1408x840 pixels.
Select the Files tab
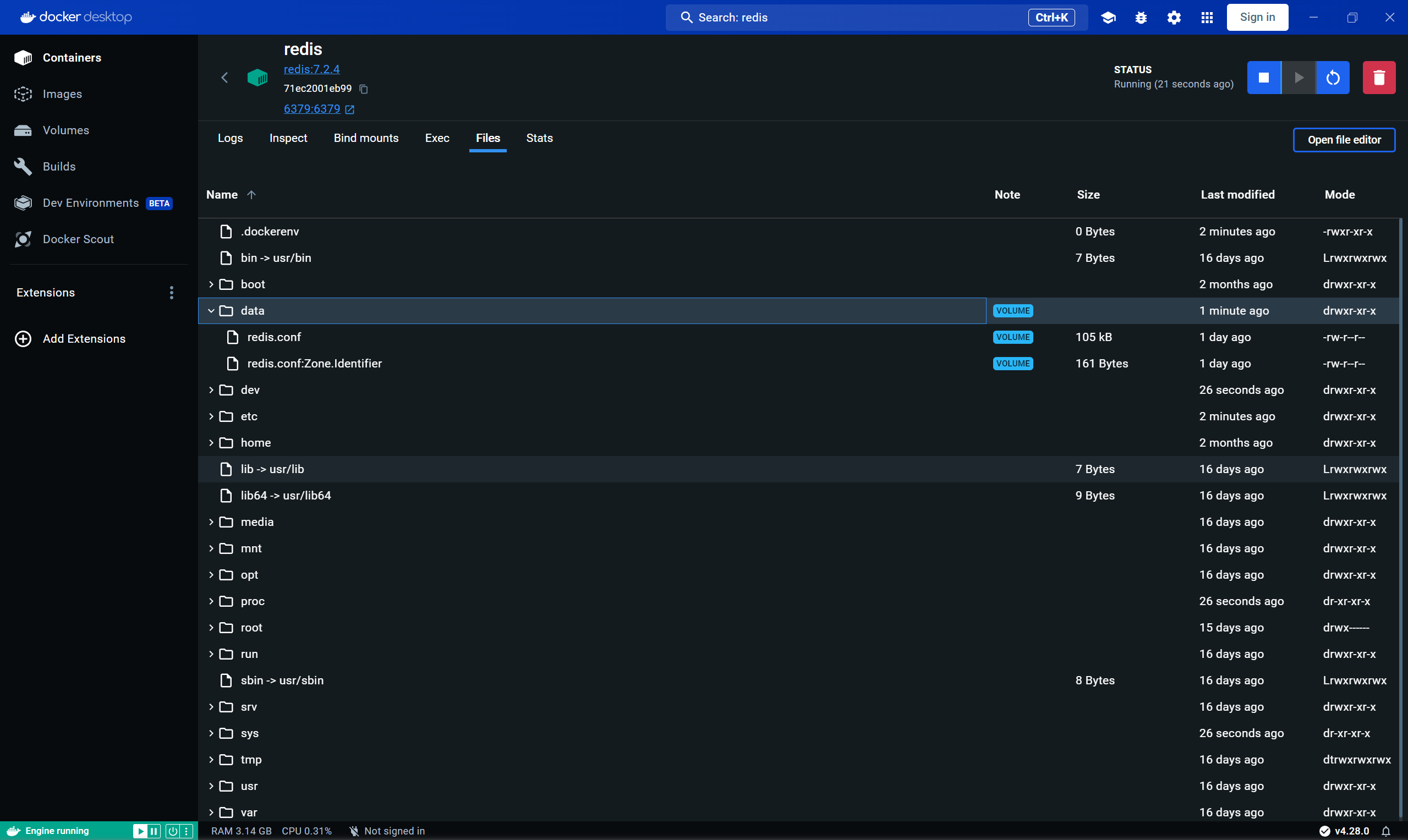[x=488, y=138]
